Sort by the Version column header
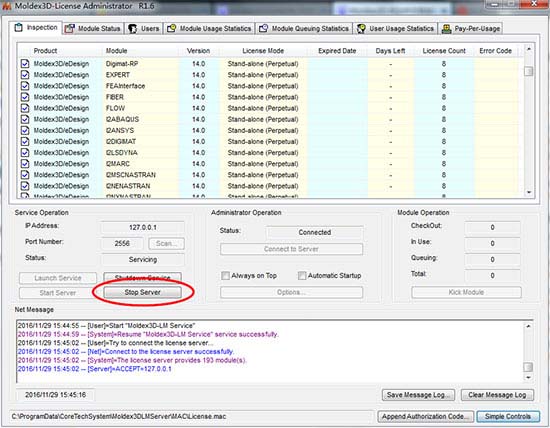550x428 pixels. pos(199,51)
